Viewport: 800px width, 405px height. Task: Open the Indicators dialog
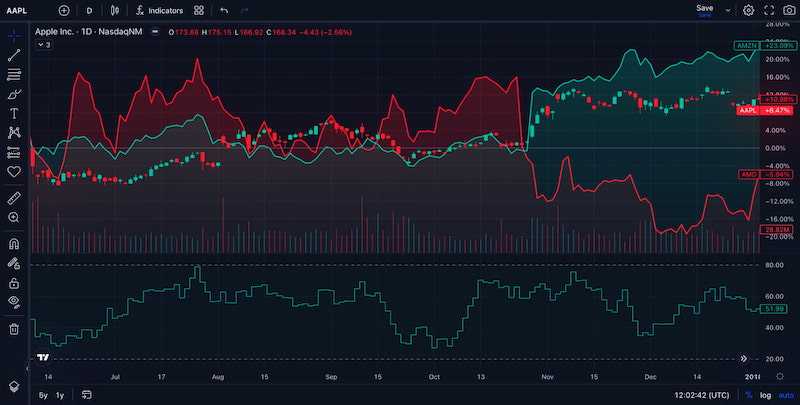[x=160, y=10]
